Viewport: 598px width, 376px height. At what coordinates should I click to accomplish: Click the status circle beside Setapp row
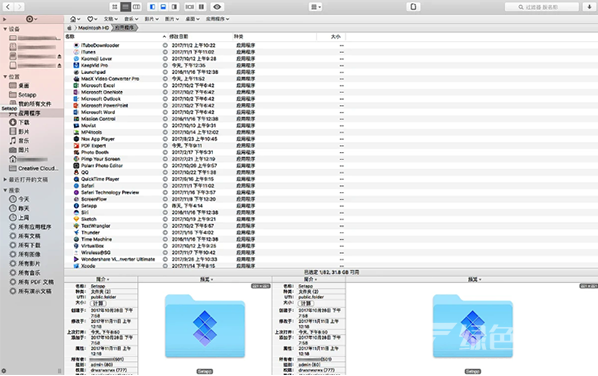point(165,206)
